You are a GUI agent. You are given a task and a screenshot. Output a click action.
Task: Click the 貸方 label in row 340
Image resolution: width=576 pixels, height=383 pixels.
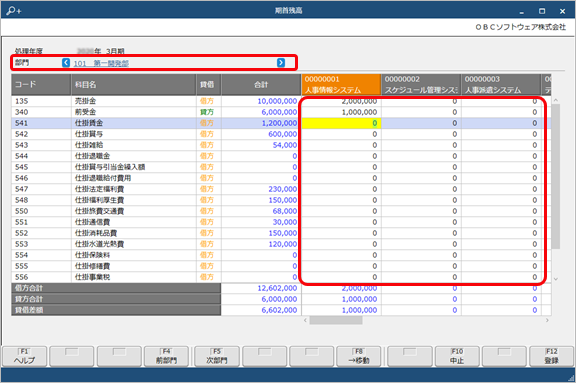coord(207,112)
